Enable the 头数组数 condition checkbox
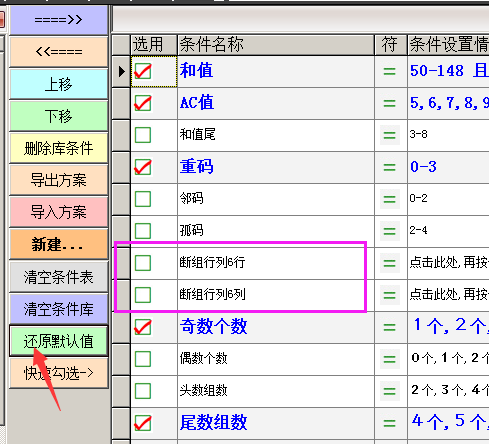 pyautogui.click(x=143, y=391)
